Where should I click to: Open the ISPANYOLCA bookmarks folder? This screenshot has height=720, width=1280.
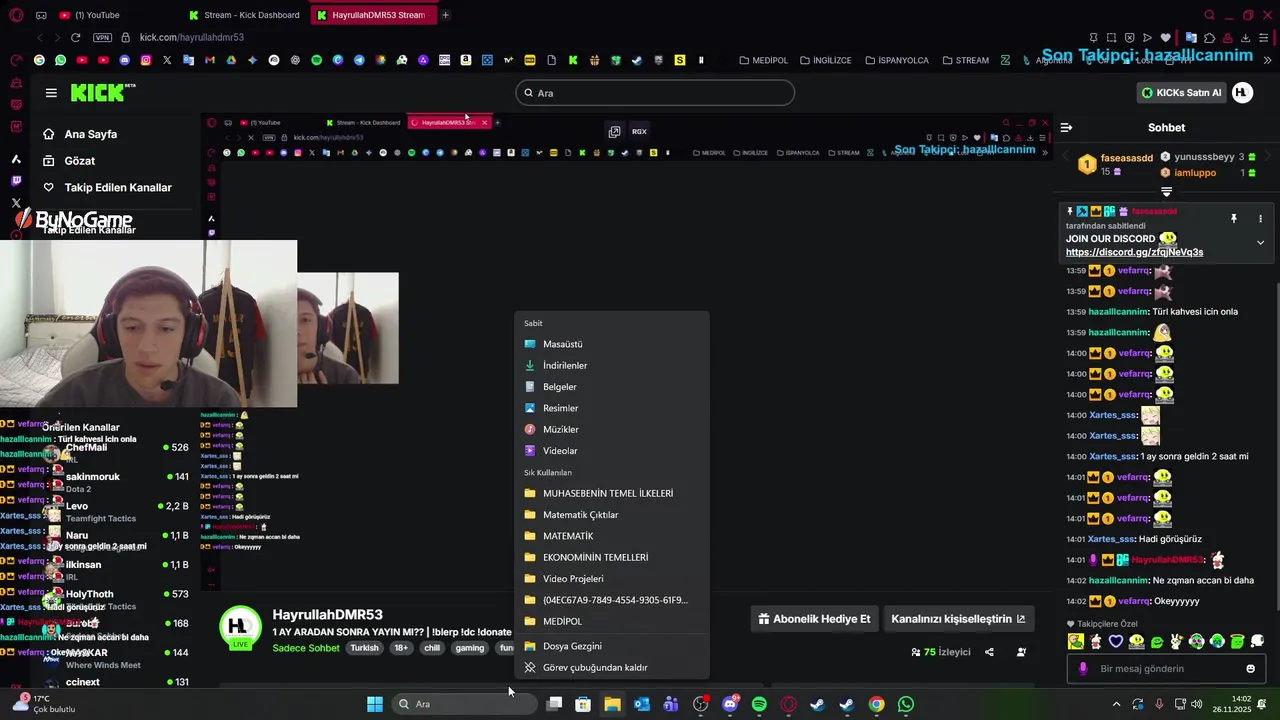pyautogui.click(x=896, y=60)
